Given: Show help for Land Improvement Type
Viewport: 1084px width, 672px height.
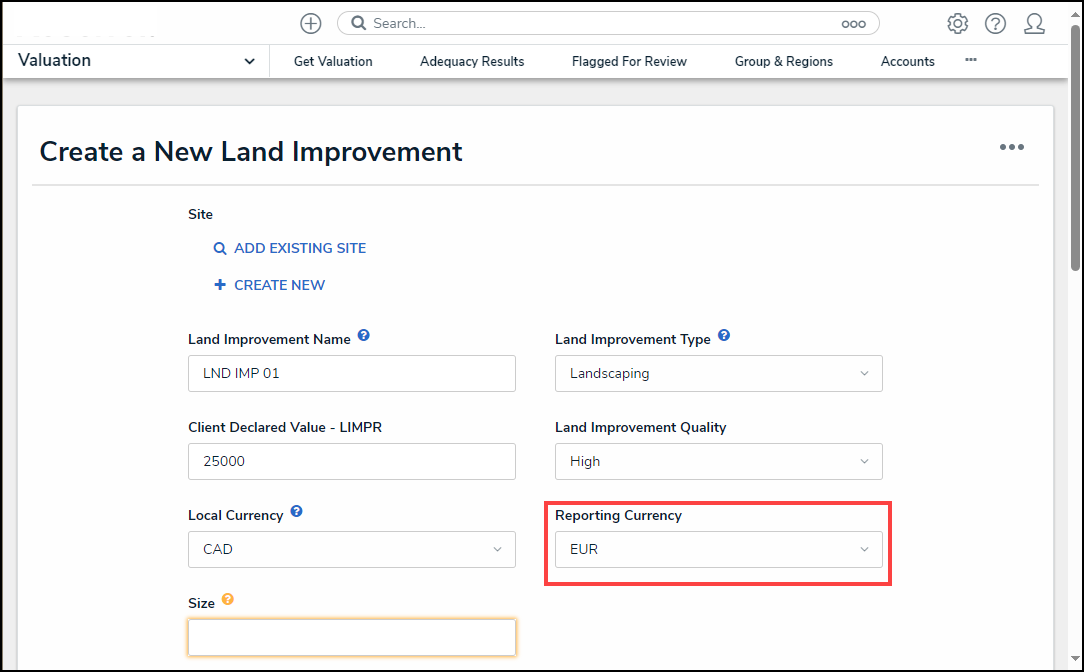Looking at the screenshot, I should coord(724,336).
